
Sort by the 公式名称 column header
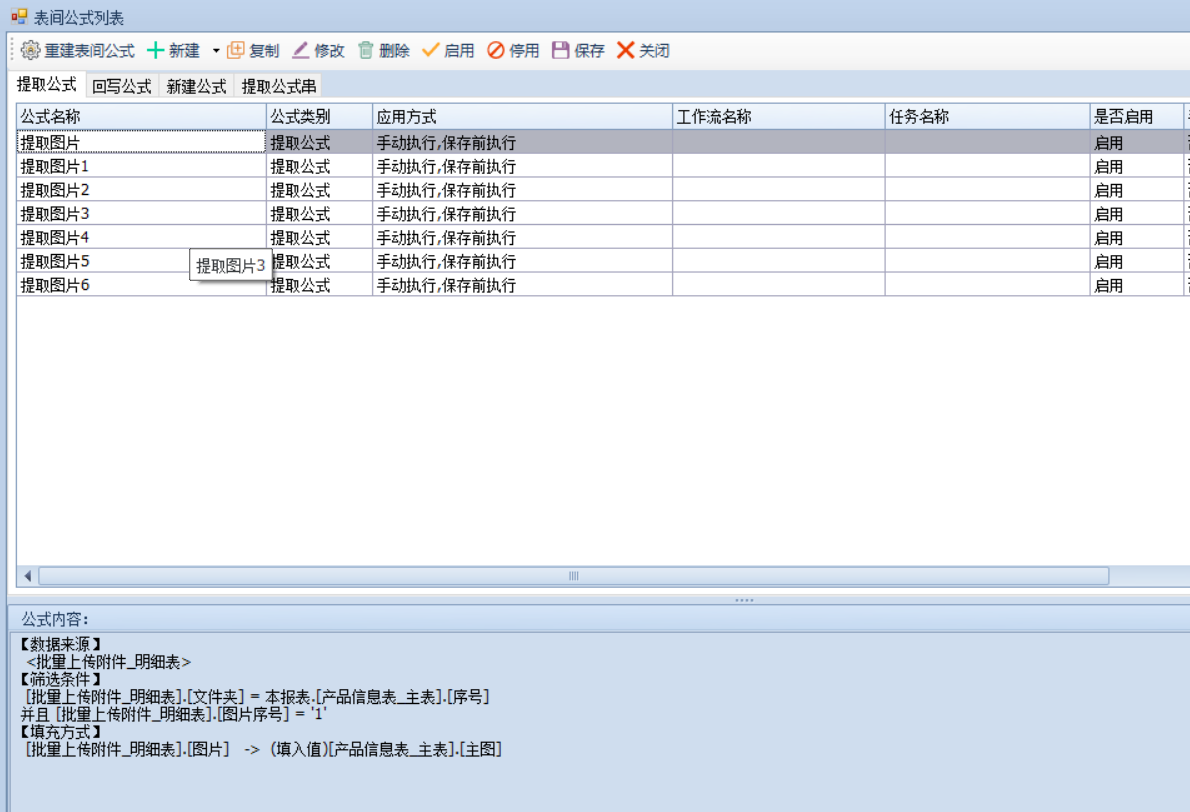(x=140, y=117)
